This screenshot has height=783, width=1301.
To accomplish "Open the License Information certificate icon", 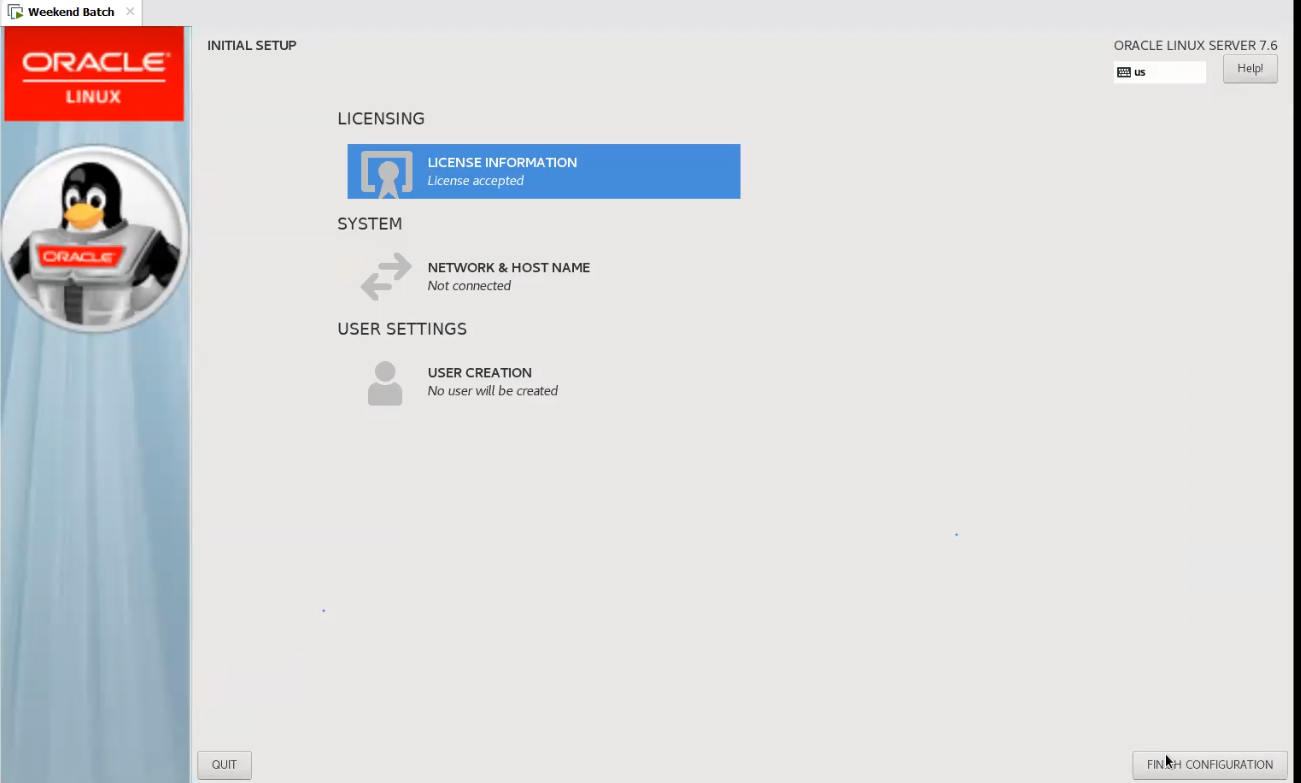I will pyautogui.click(x=386, y=173).
